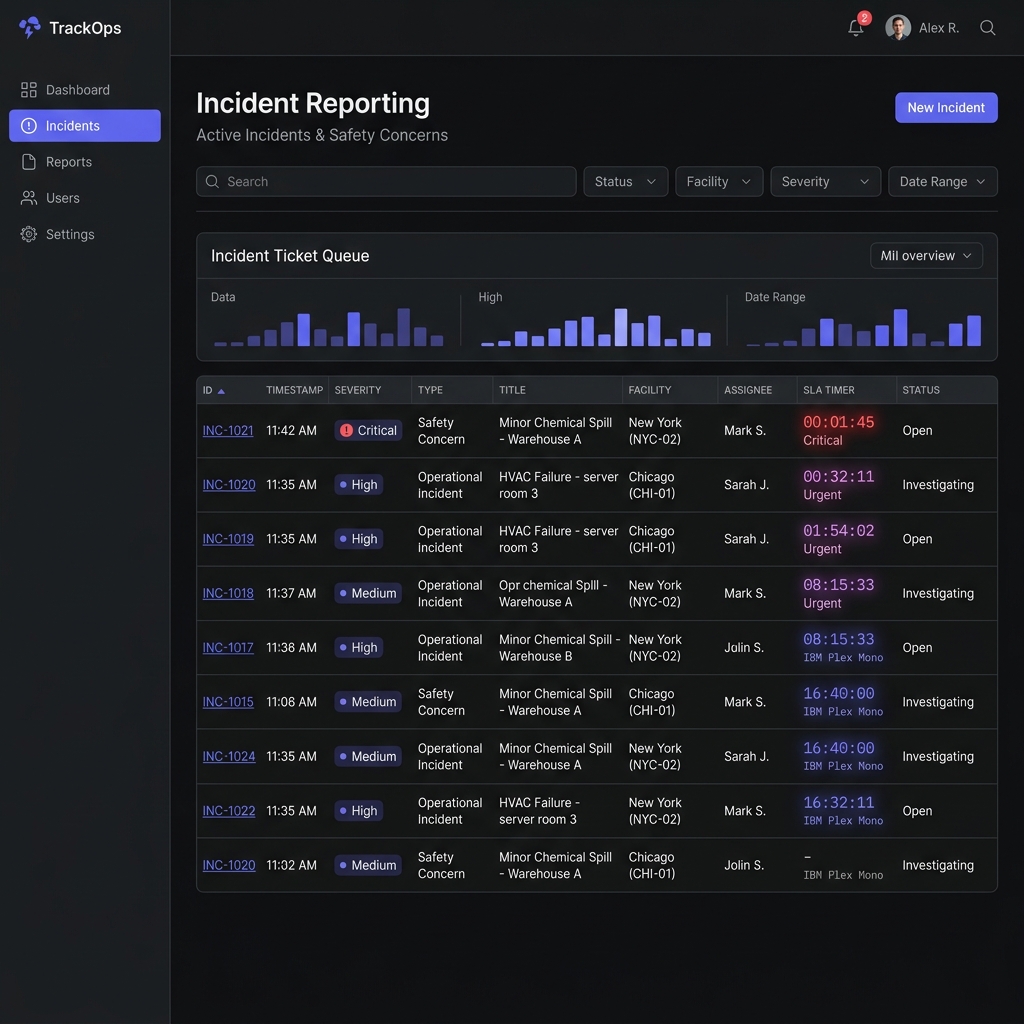Sort by STATUS column header

[x=921, y=390]
